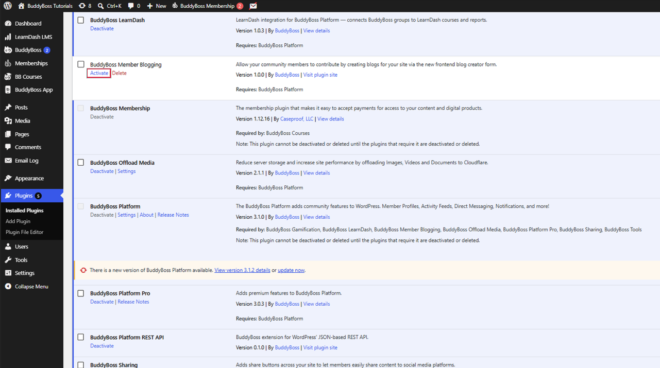Open Installed Plugins submenu item
The height and width of the screenshot is (368, 660).
pyautogui.click(x=24, y=211)
